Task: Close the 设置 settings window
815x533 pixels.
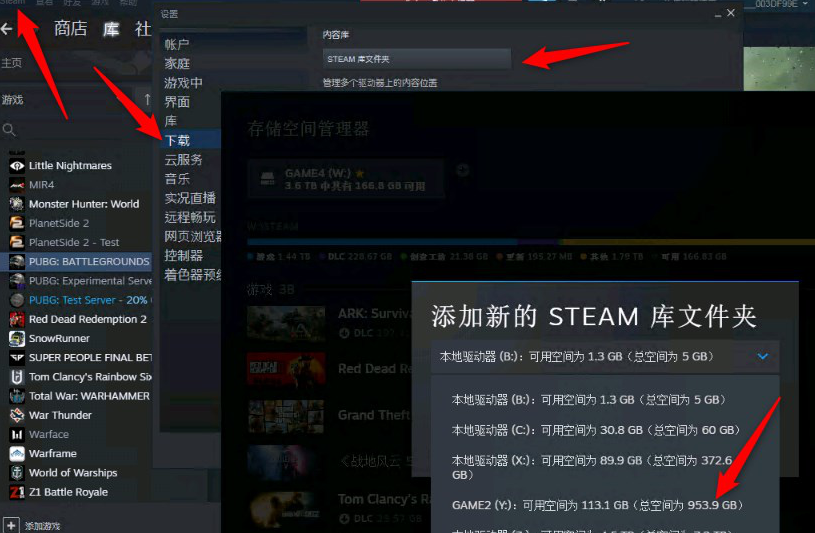Action: tap(731, 13)
